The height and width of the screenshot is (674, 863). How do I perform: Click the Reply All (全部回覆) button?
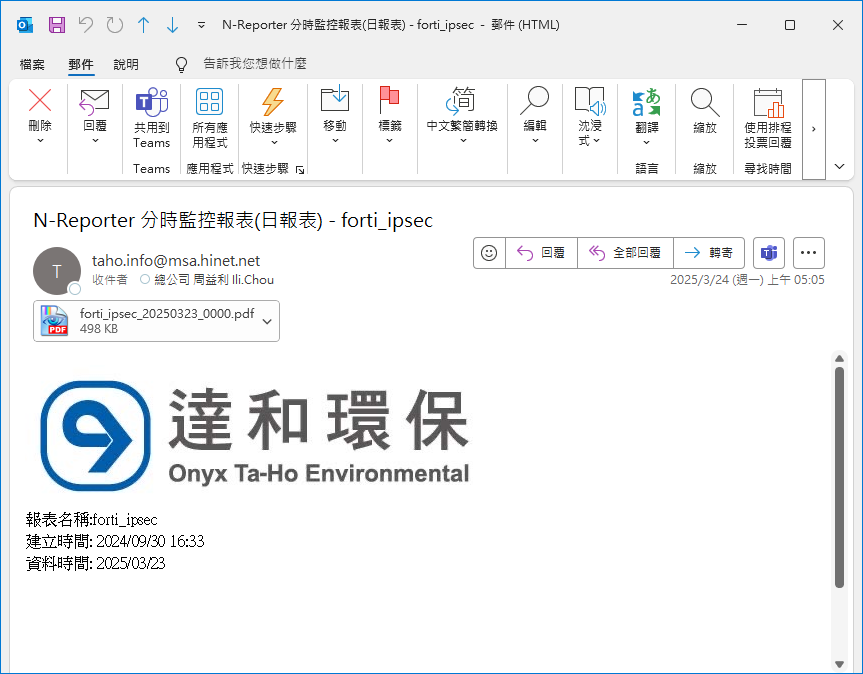[625, 253]
